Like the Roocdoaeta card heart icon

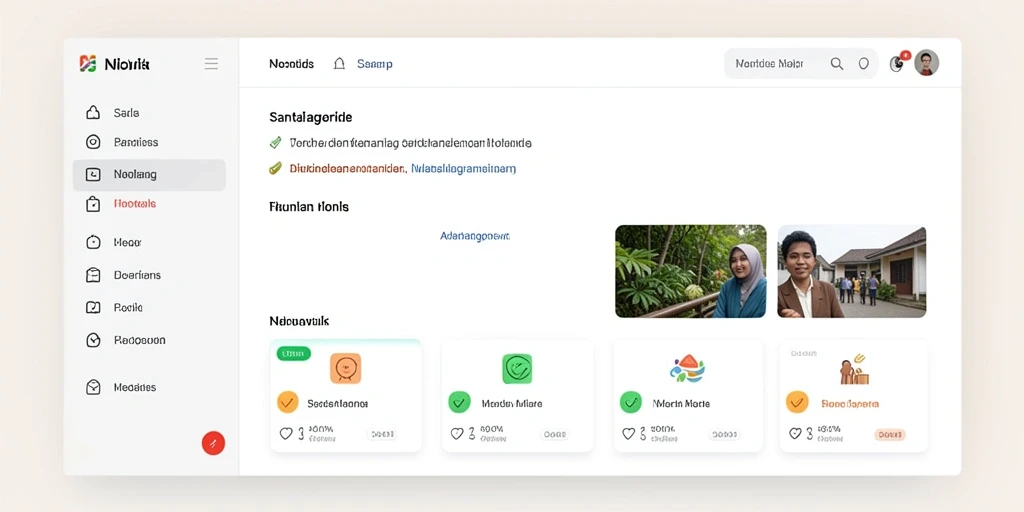coord(795,433)
